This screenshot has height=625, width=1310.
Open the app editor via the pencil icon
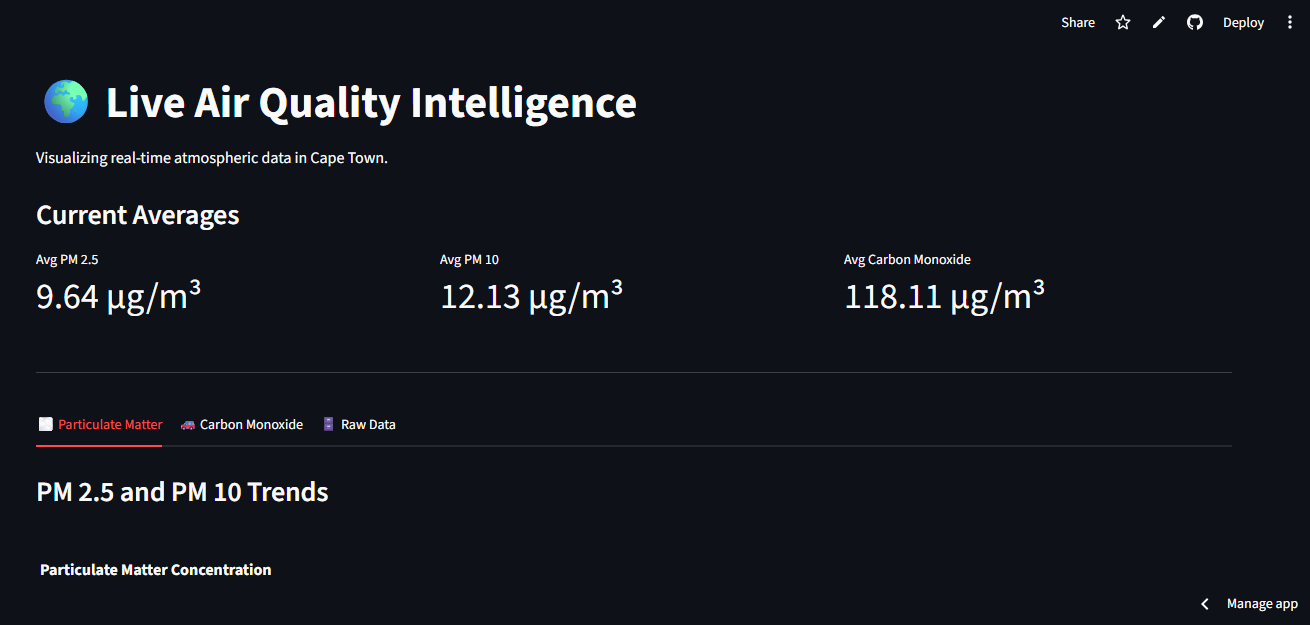click(x=1158, y=22)
